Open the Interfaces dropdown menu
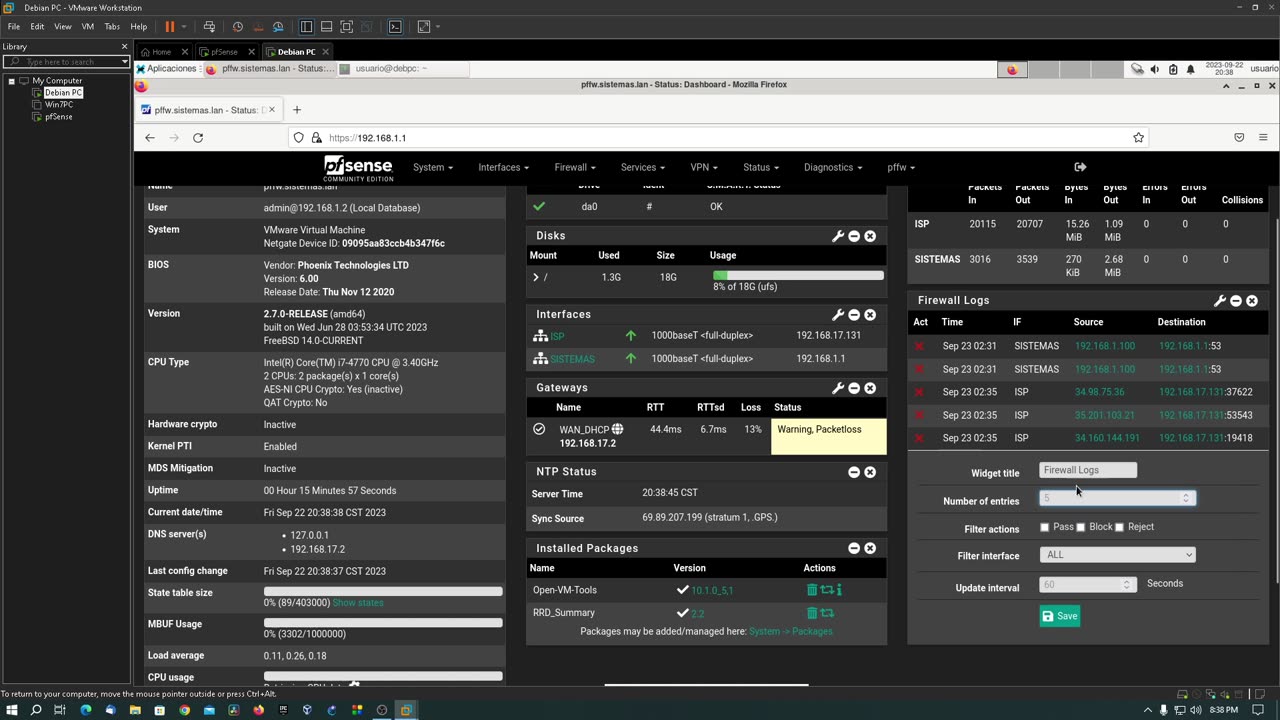The height and width of the screenshot is (720, 1280). point(503,167)
